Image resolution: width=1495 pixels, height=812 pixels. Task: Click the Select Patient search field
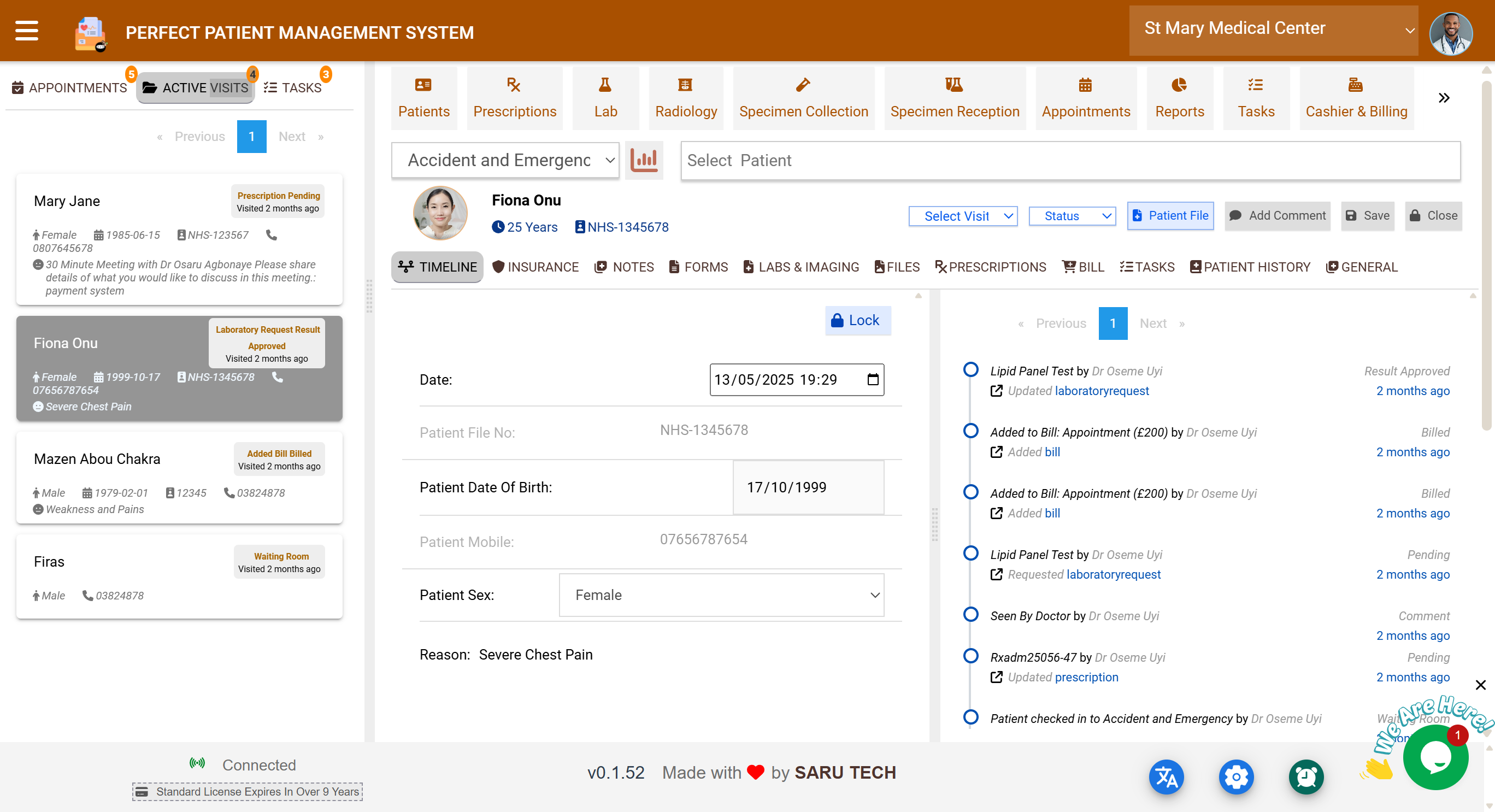[x=1070, y=161]
